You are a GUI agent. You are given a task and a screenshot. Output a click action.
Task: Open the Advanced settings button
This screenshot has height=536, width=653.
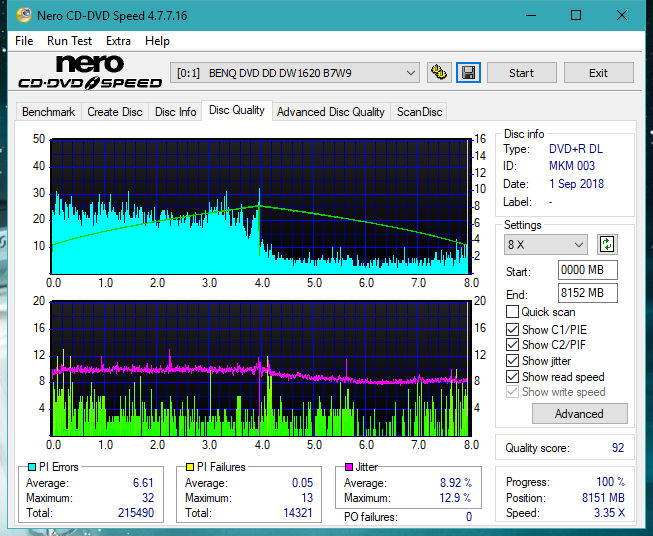pyautogui.click(x=579, y=414)
